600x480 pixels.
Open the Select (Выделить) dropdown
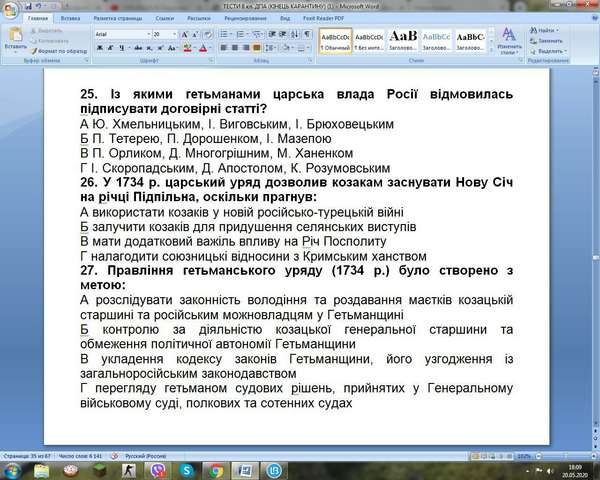tap(548, 51)
